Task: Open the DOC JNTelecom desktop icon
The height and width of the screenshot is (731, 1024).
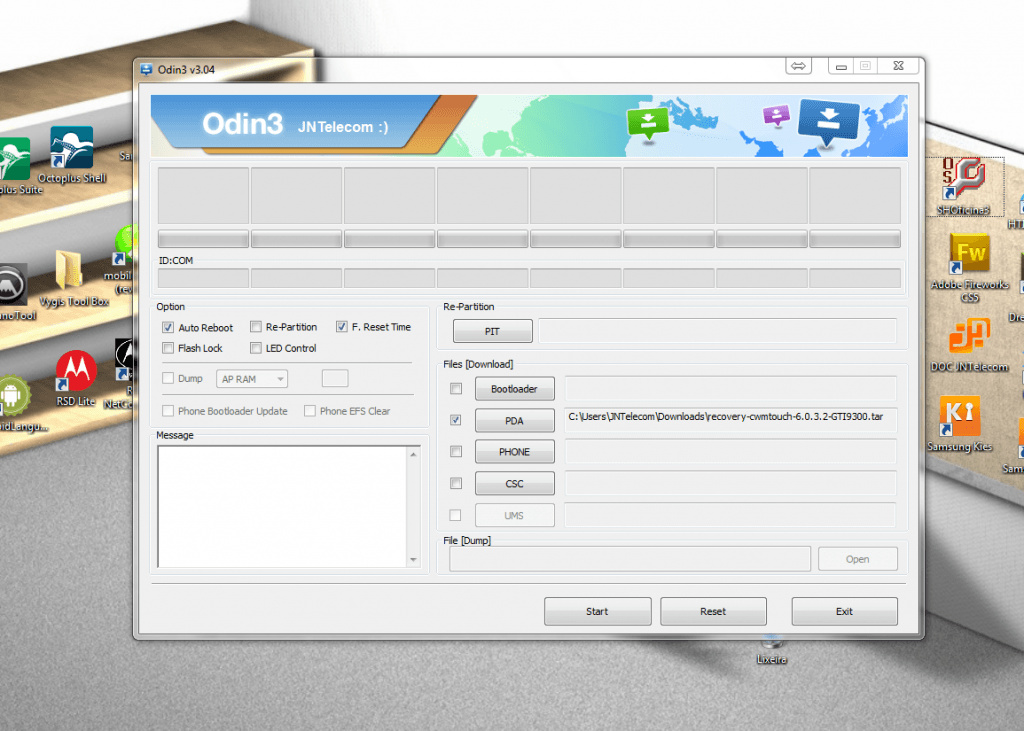Action: pos(969,345)
